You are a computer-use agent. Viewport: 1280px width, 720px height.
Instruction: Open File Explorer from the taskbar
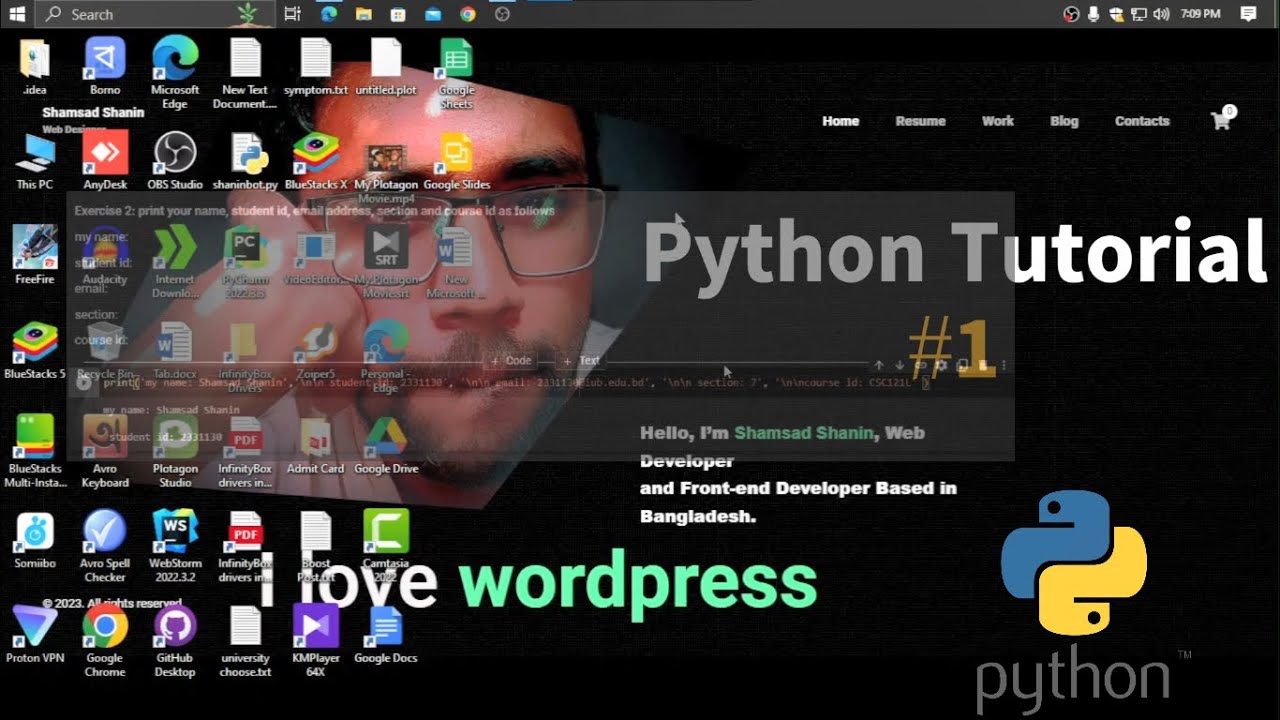coord(363,14)
